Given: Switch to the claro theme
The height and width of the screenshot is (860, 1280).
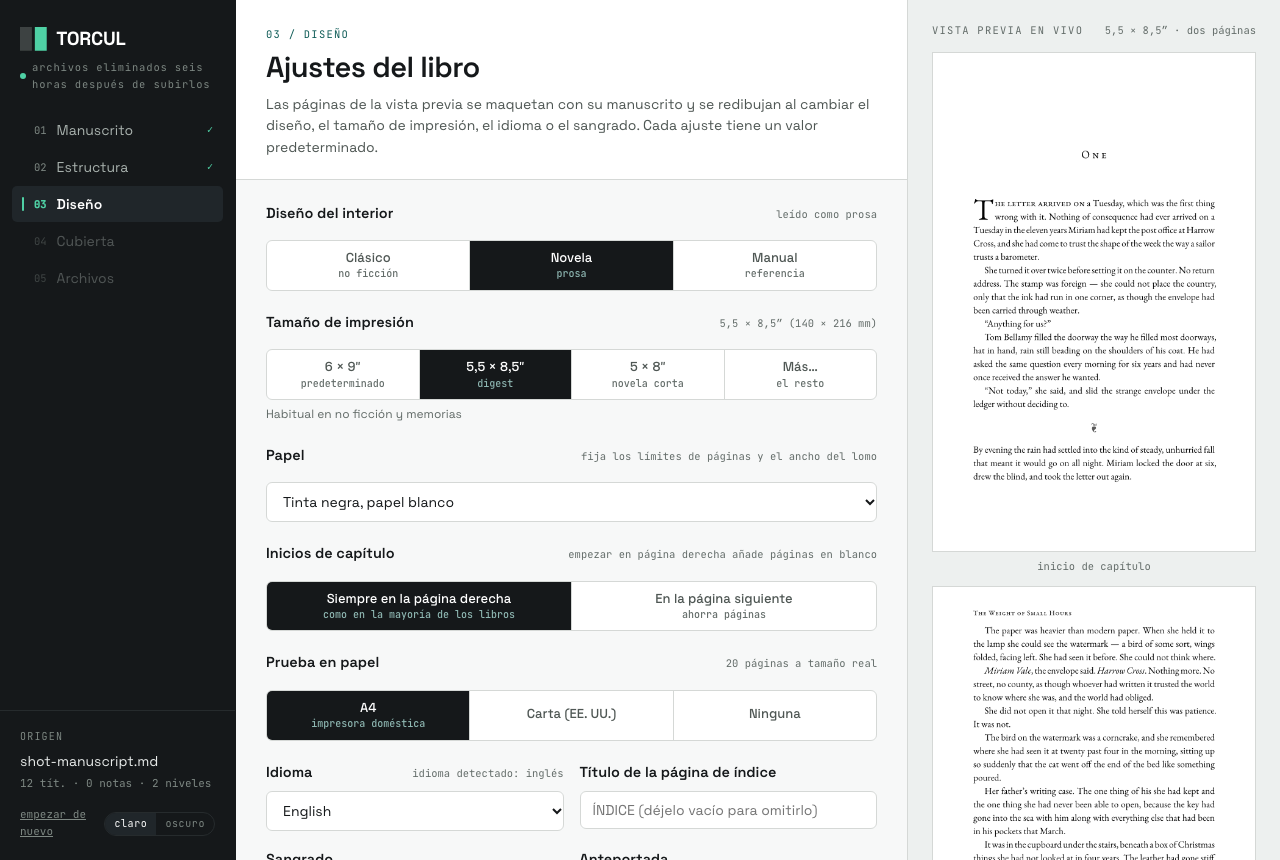Looking at the screenshot, I should coord(131,824).
